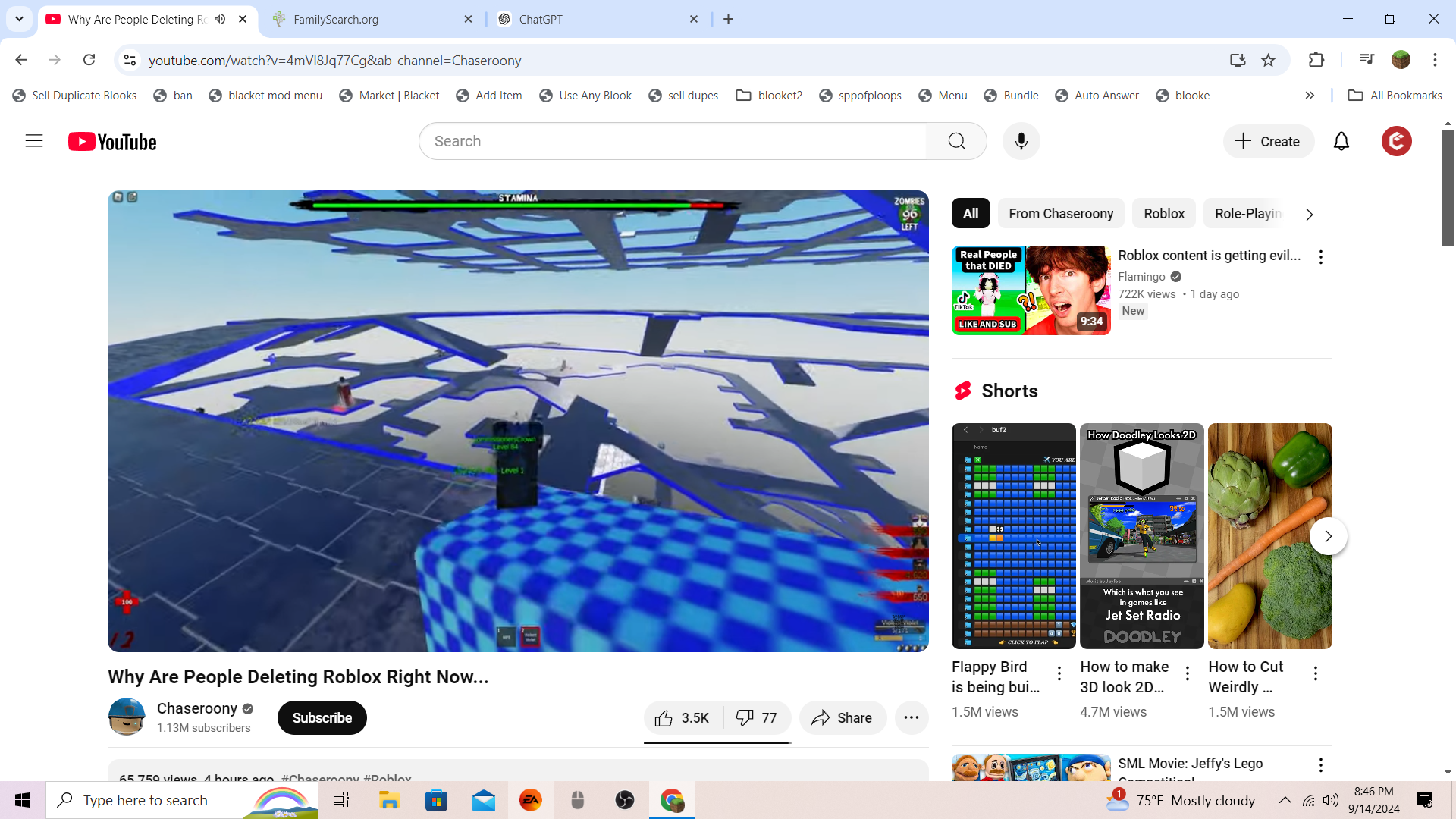Screen dimensions: 1456x819
Task: Show next Shorts with arrow button
Action: click(1328, 536)
